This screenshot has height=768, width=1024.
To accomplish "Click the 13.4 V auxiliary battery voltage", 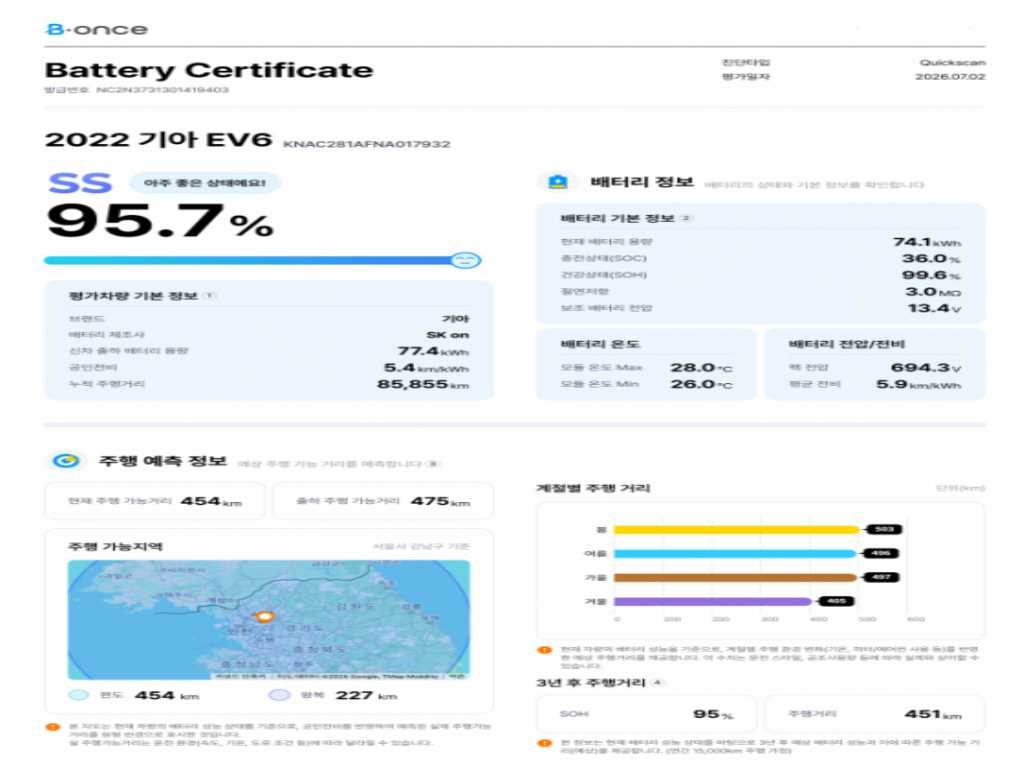I will tap(934, 308).
